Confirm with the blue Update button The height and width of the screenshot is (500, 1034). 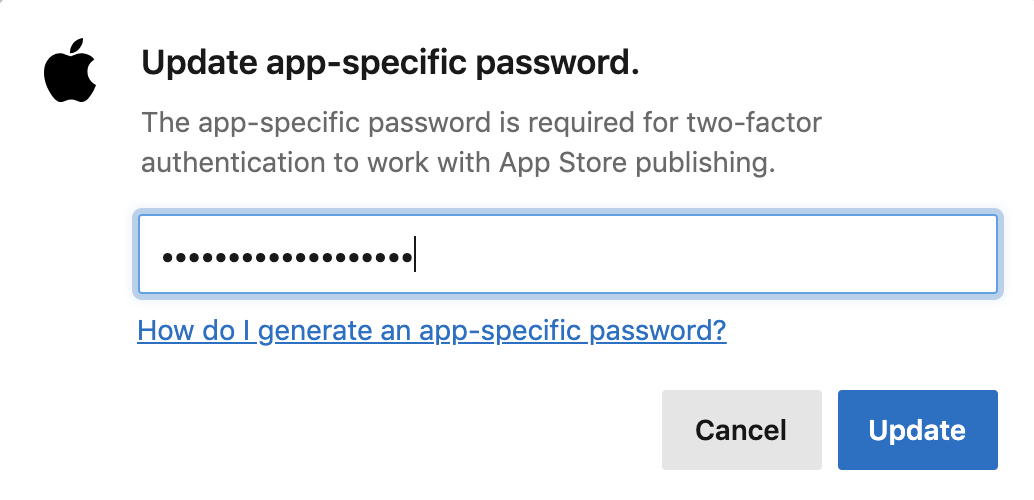point(917,430)
